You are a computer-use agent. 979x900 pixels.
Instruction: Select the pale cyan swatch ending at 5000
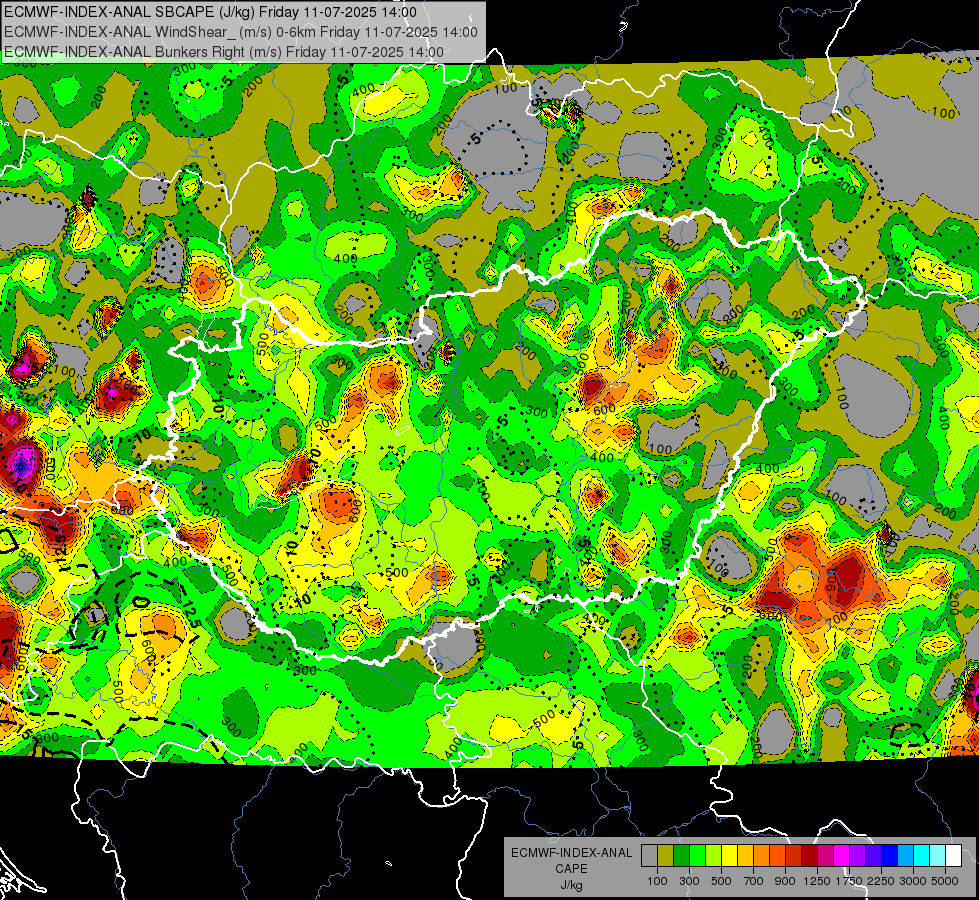(x=938, y=856)
